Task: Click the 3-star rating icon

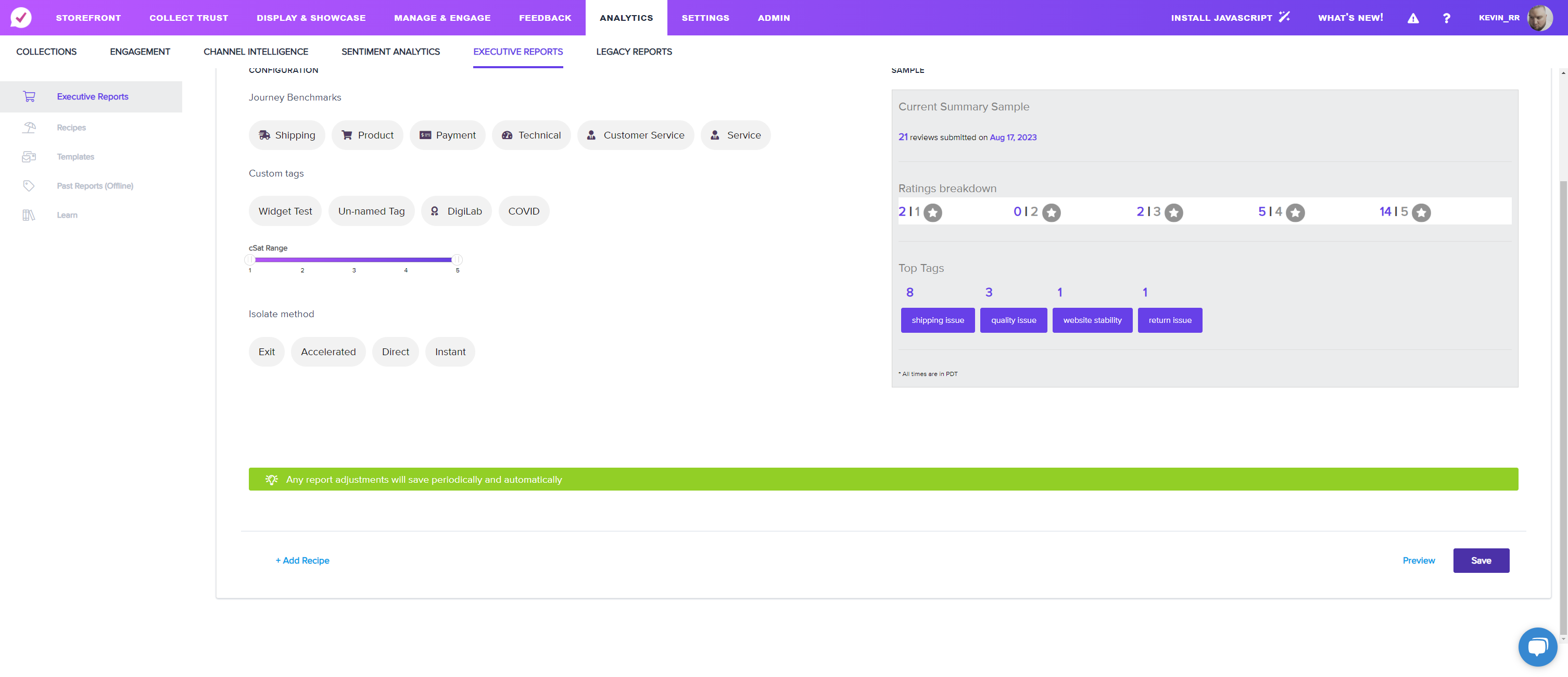Action: [1173, 212]
